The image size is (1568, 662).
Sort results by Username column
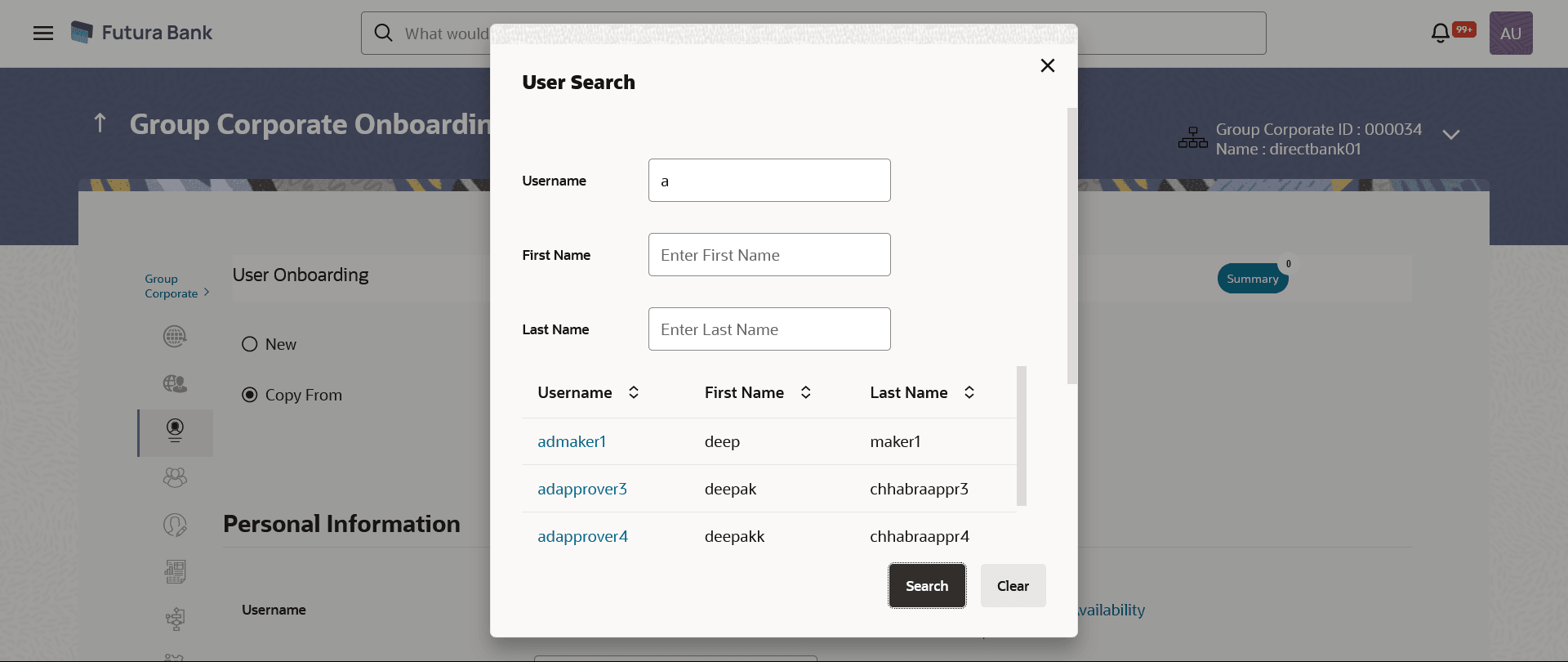coord(634,393)
